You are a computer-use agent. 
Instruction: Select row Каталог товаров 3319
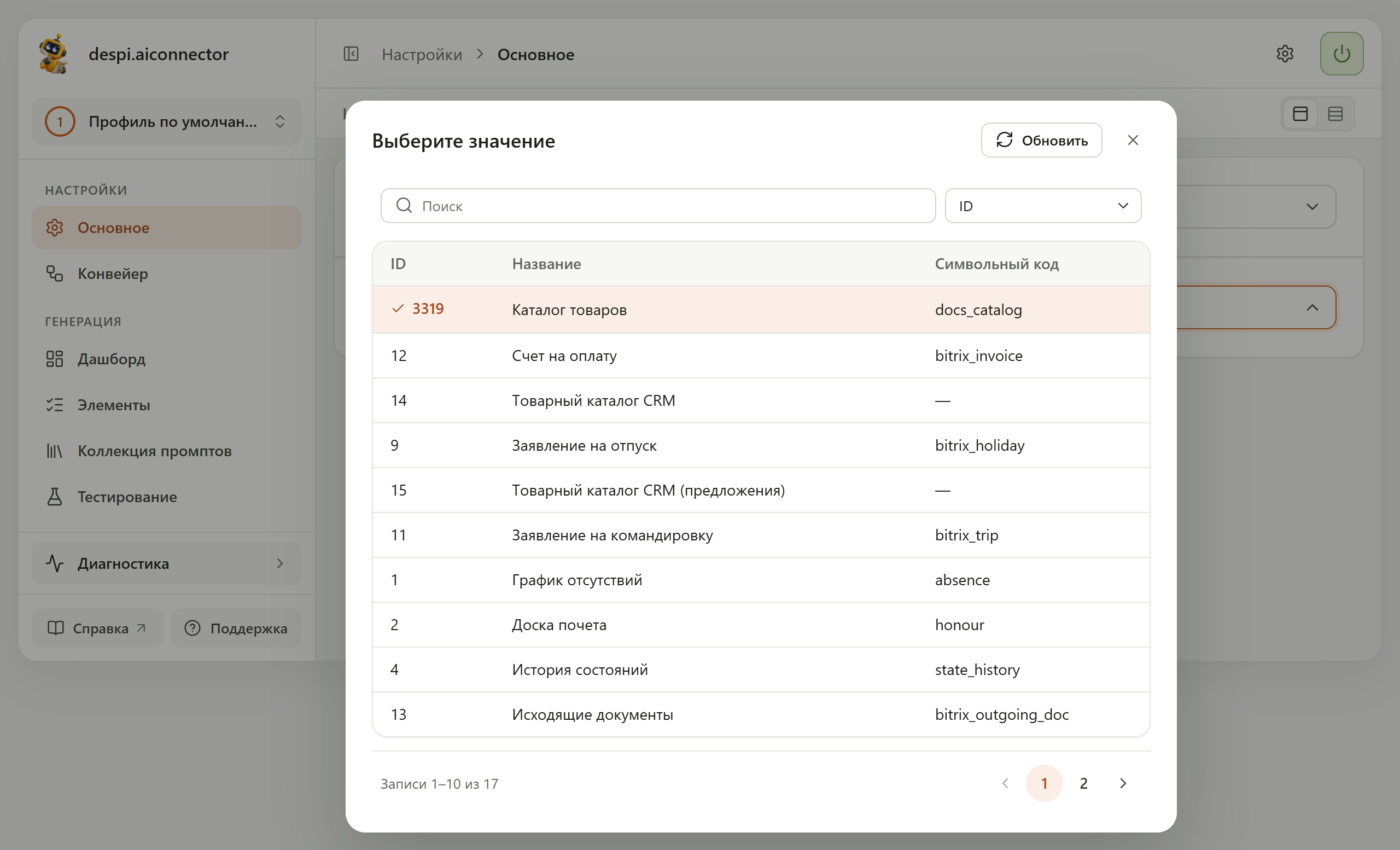coord(761,310)
